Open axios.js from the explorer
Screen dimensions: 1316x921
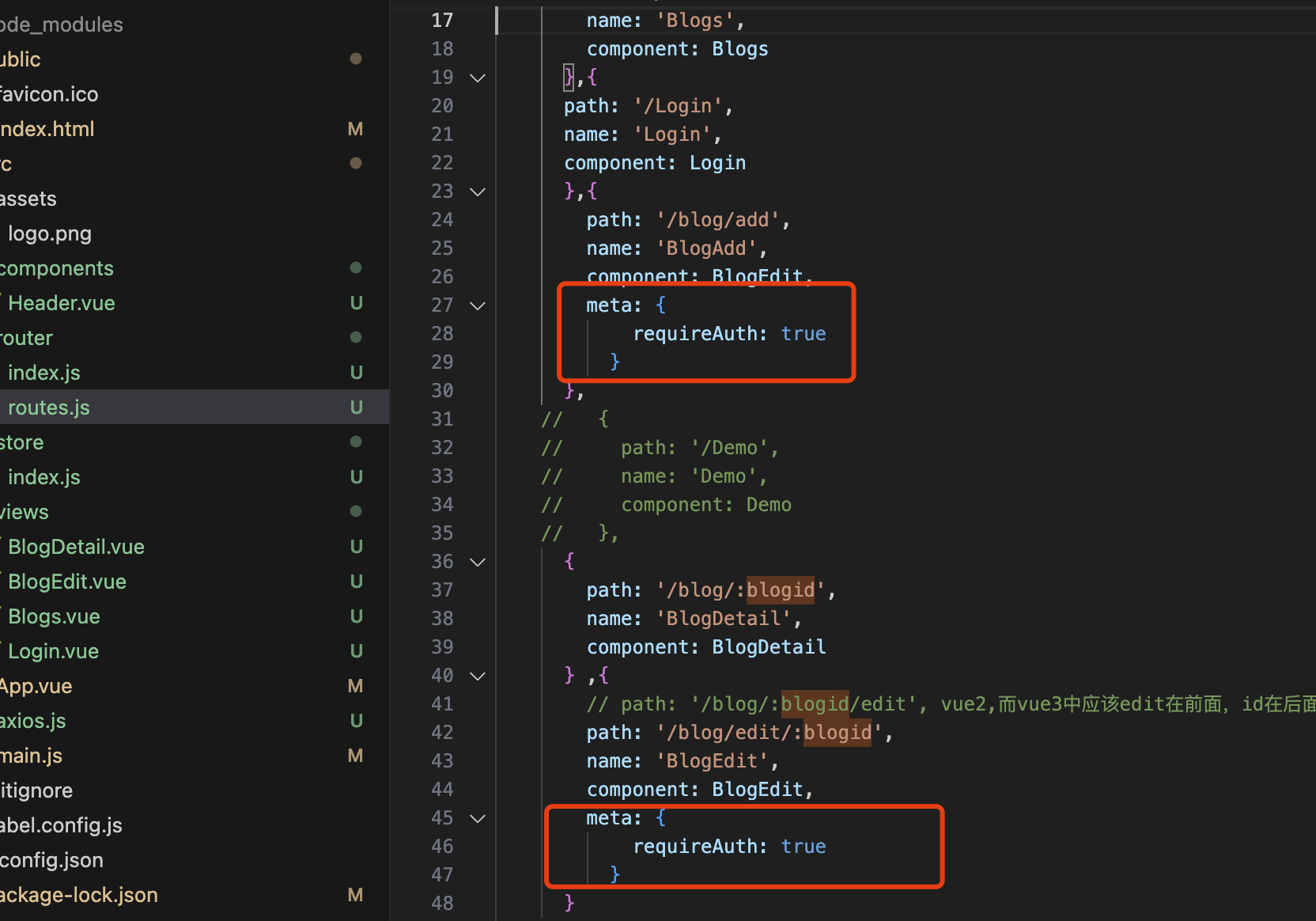click(33, 721)
